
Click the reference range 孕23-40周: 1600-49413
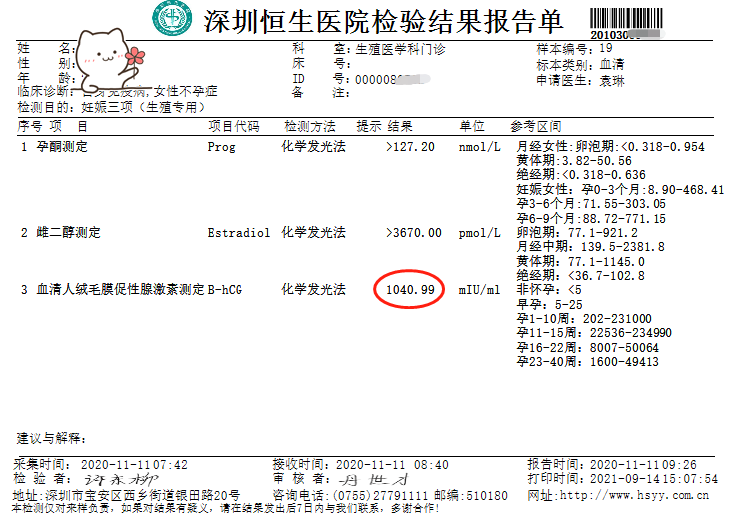(587, 362)
